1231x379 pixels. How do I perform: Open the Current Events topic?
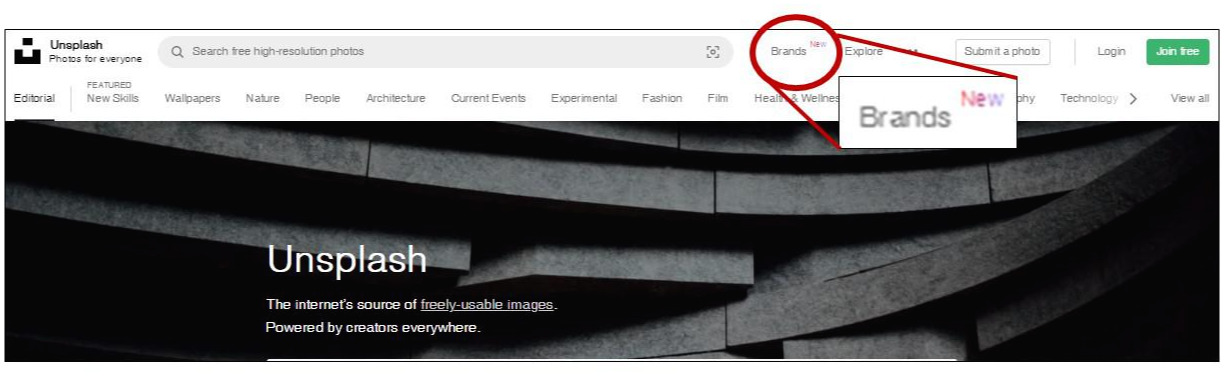[x=488, y=99]
